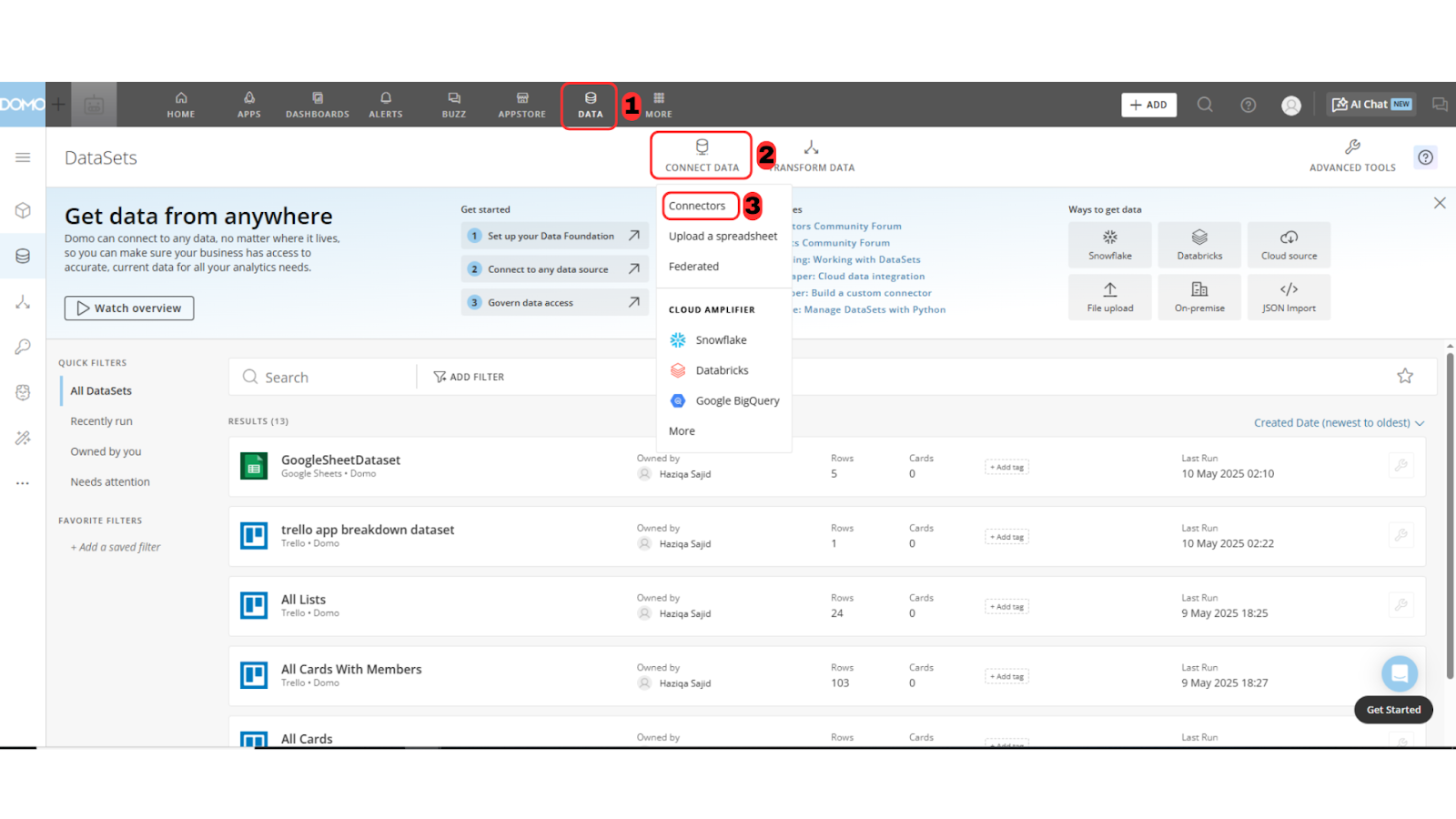Select the Owned by you filter
Screen dimensions: 1456x819
pos(106,451)
